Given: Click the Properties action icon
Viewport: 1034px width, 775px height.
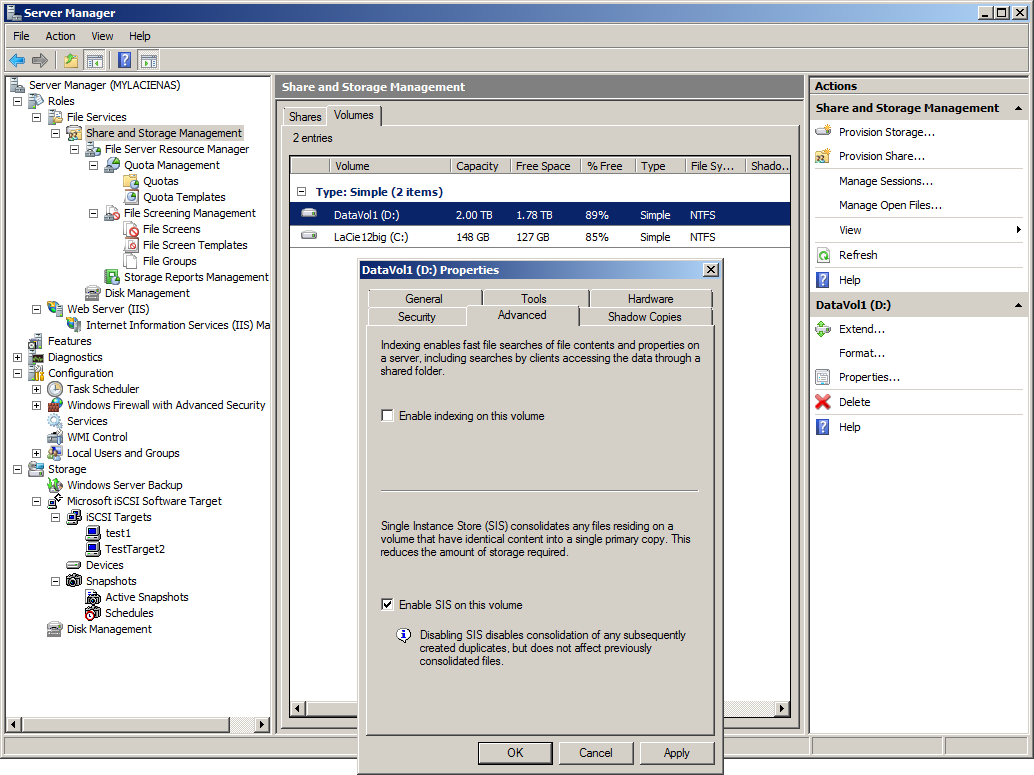Looking at the screenshot, I should pos(823,377).
